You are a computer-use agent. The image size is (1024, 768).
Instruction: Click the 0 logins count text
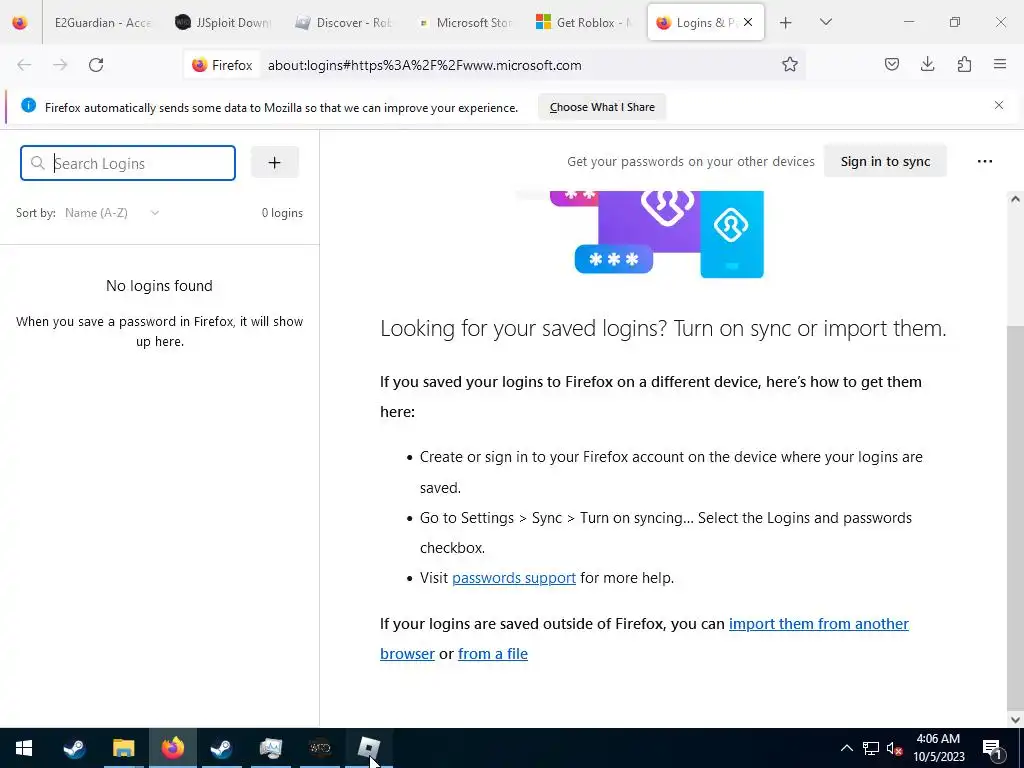[x=282, y=213]
